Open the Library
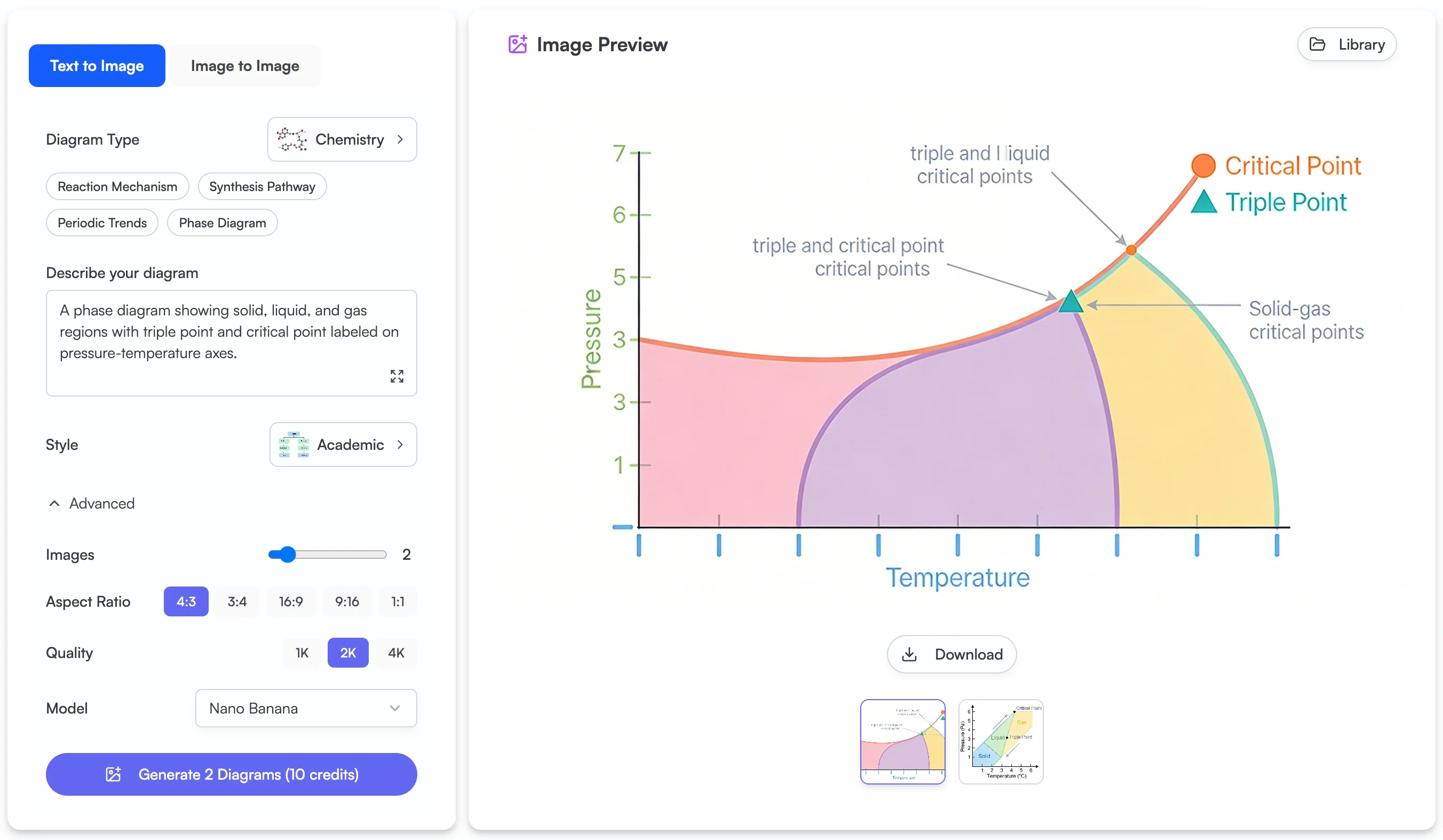 click(1347, 44)
